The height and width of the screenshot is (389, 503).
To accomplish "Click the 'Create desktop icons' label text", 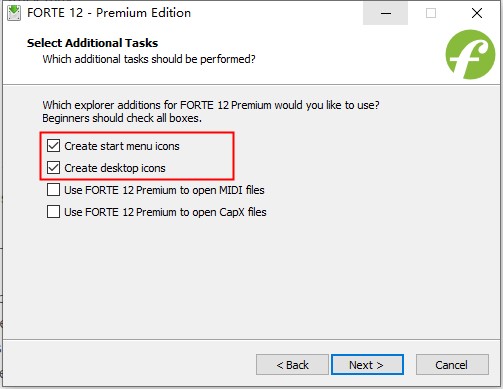I will pos(115,168).
